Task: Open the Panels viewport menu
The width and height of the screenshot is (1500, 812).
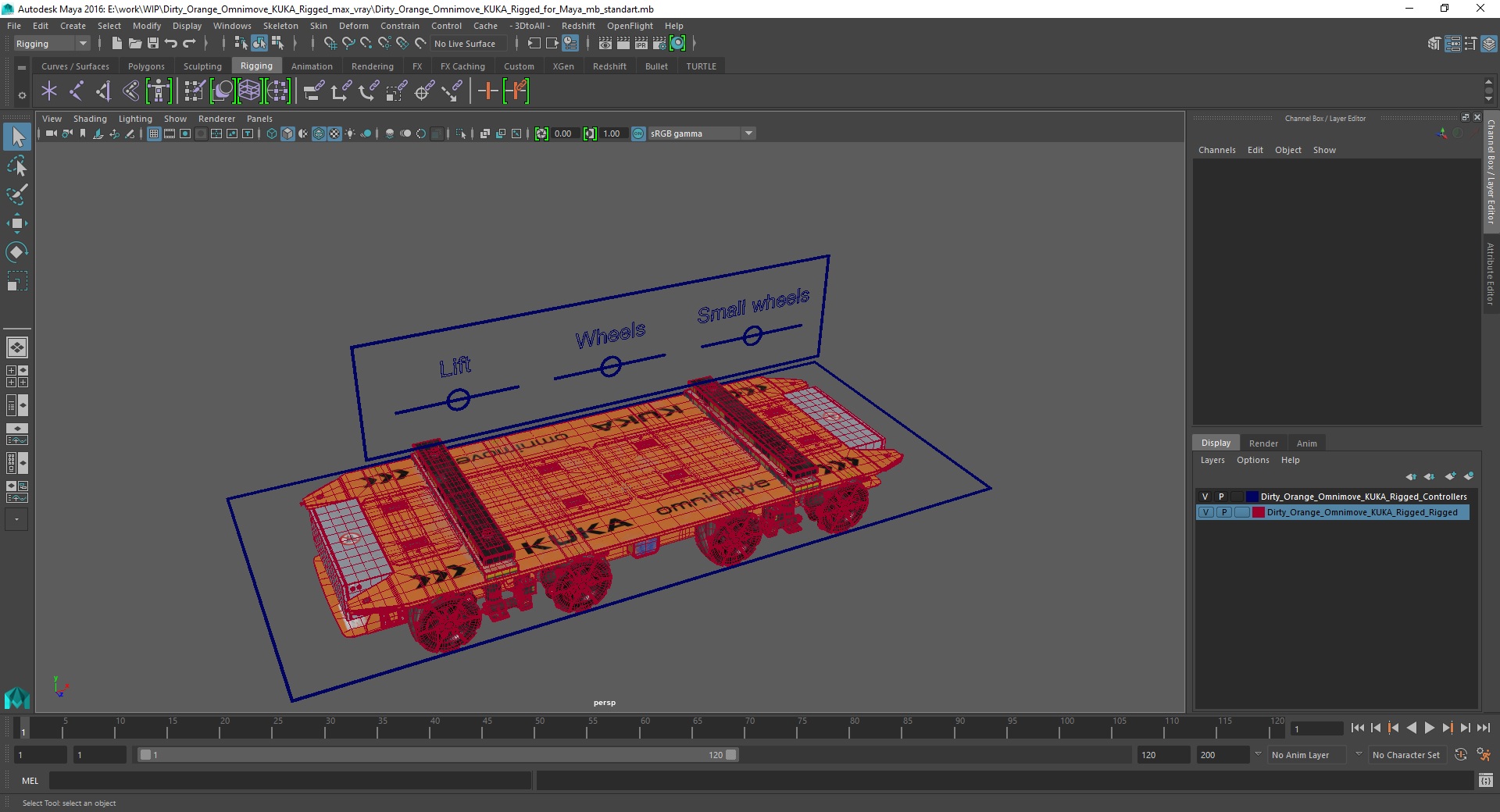Action: coord(259,119)
